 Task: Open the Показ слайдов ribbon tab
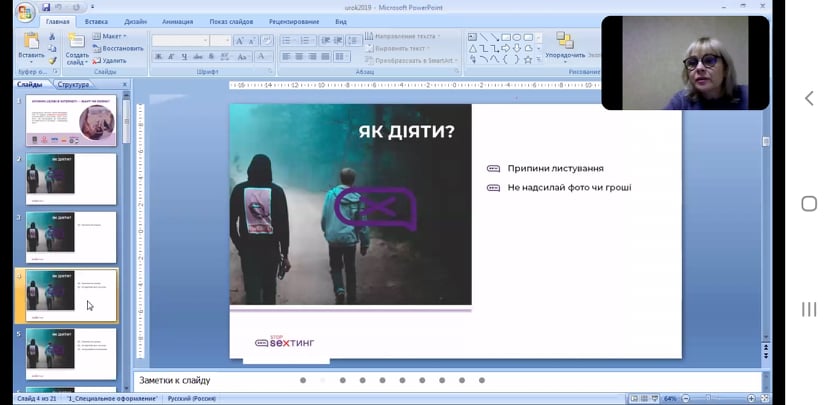pos(231,22)
